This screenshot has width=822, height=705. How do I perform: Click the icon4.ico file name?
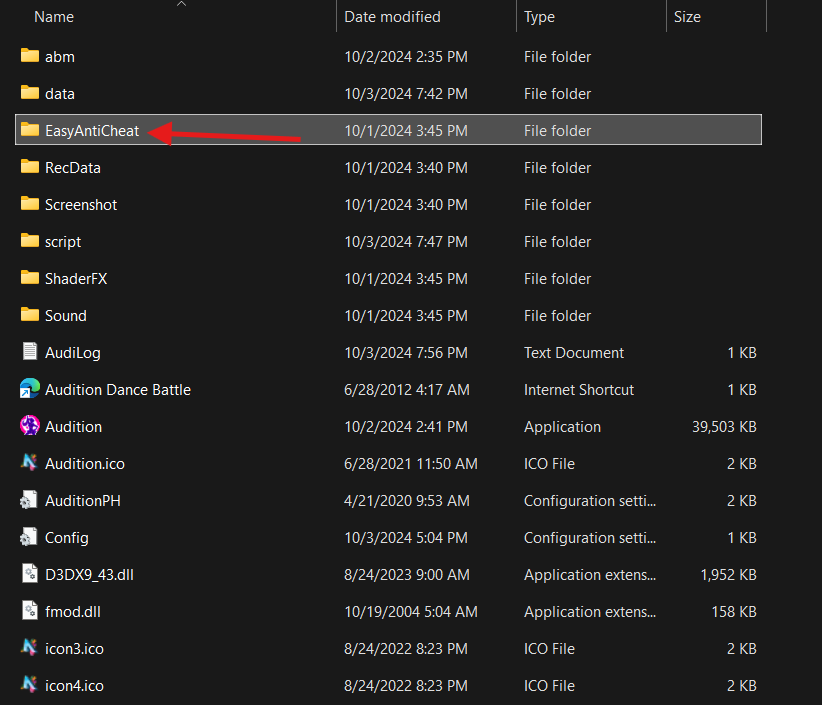[74, 685]
